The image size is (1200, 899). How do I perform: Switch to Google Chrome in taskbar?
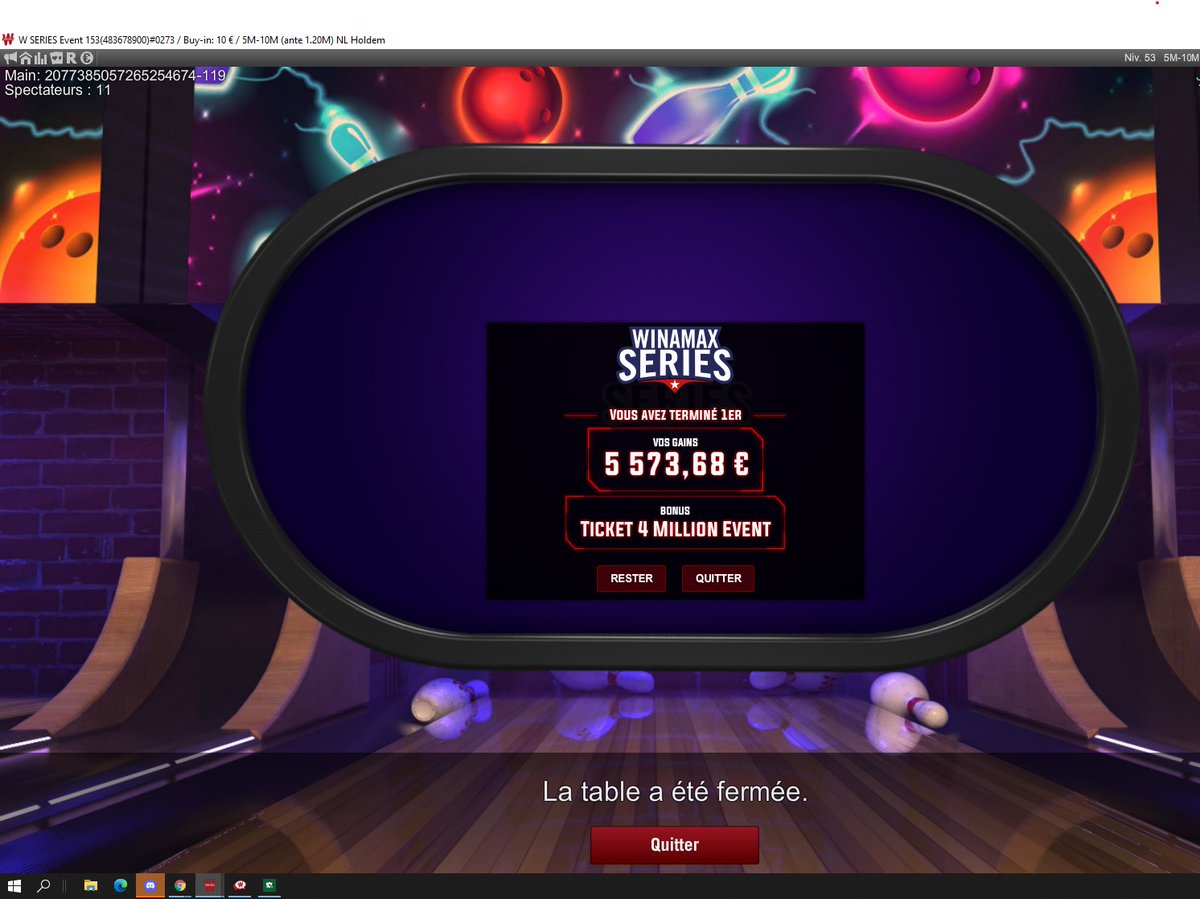tap(180, 886)
